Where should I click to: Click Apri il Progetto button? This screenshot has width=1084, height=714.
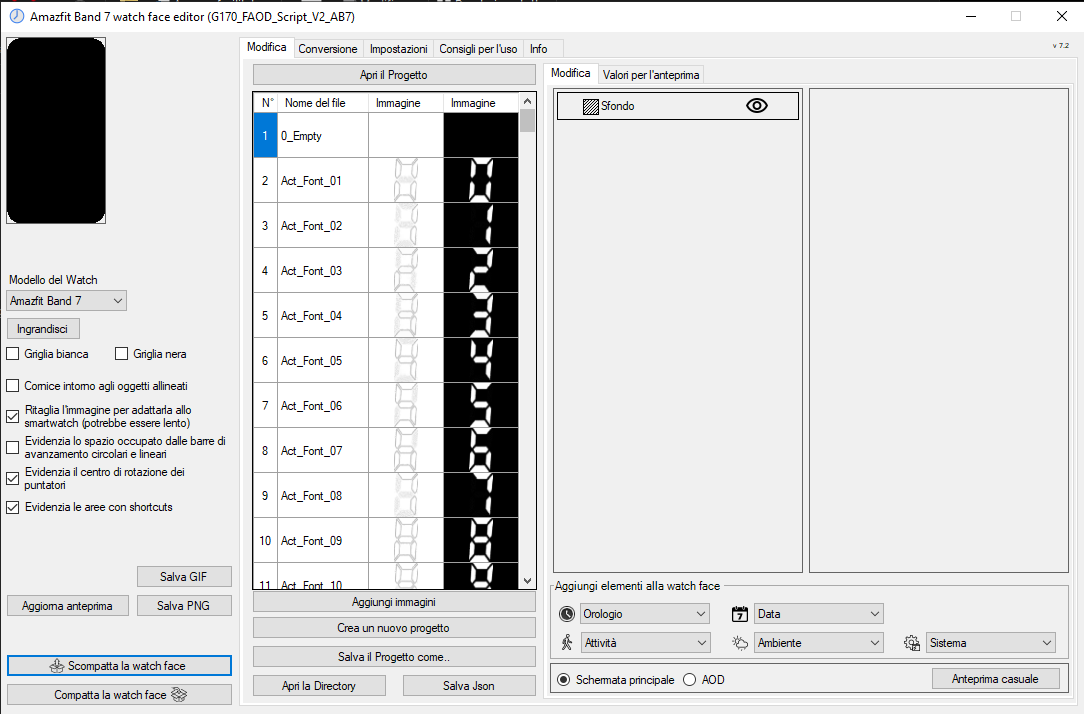coord(394,75)
